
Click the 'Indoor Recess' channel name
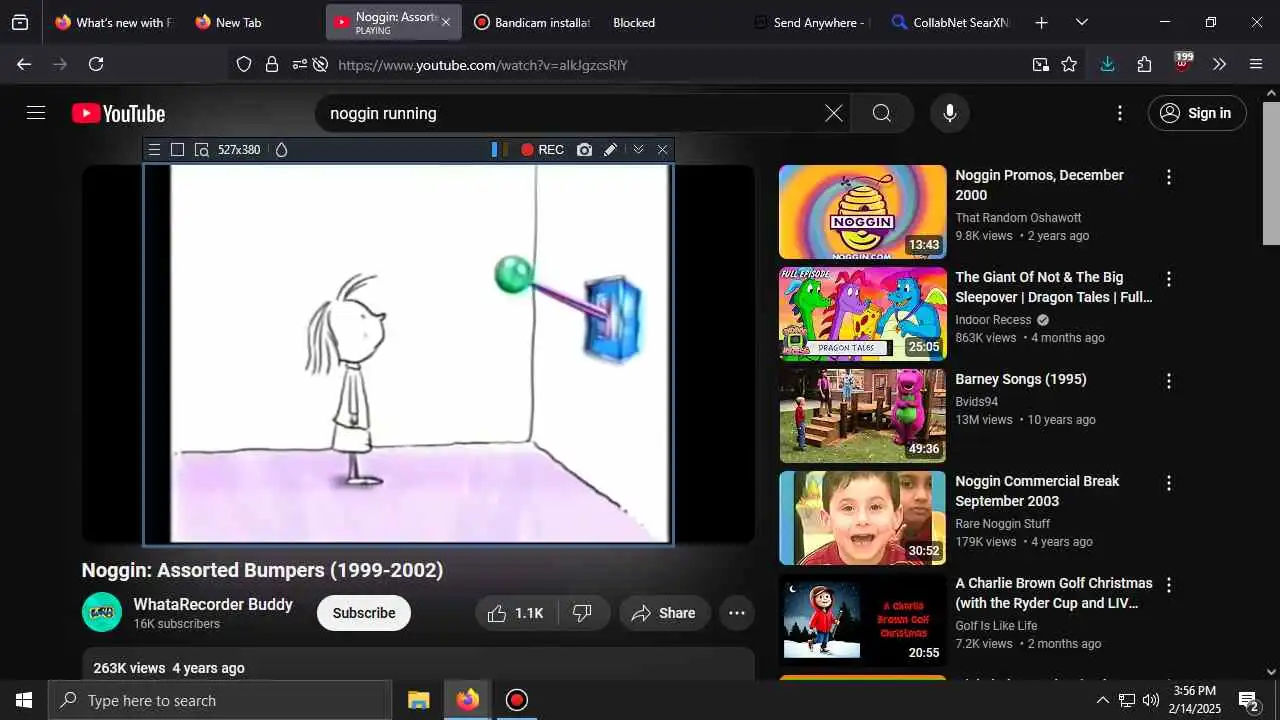[993, 320]
